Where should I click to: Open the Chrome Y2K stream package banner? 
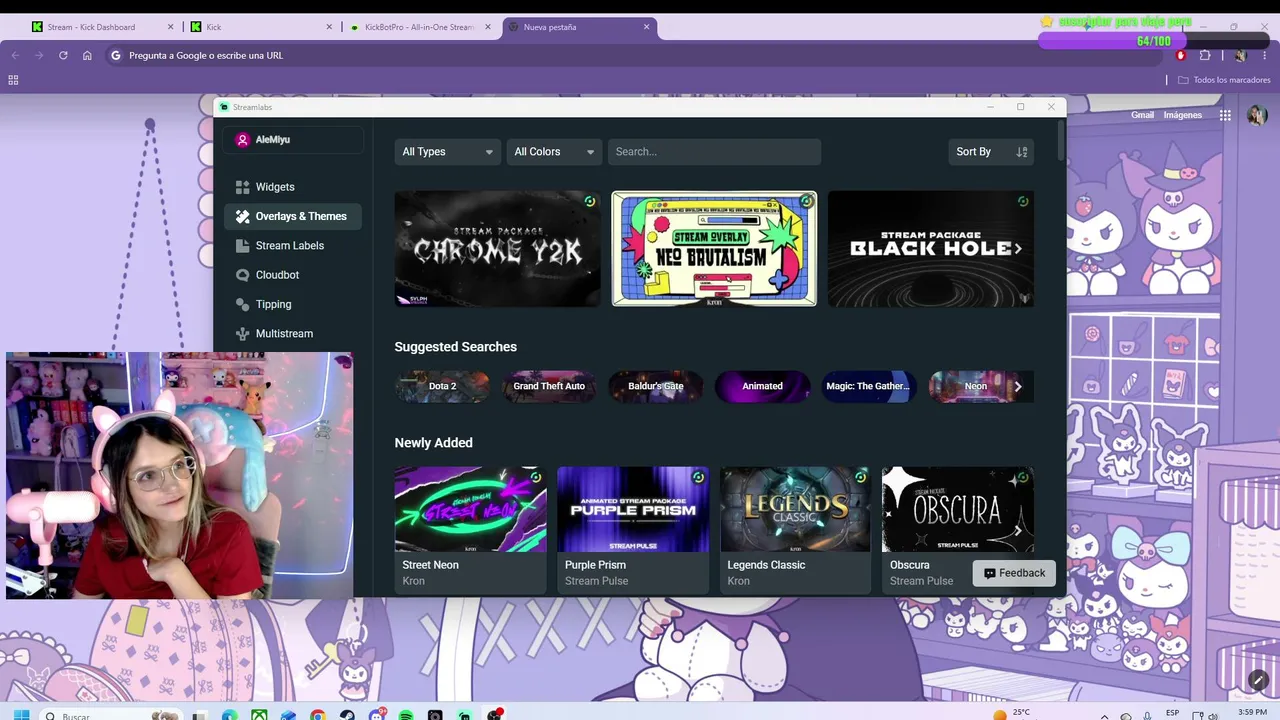[498, 249]
